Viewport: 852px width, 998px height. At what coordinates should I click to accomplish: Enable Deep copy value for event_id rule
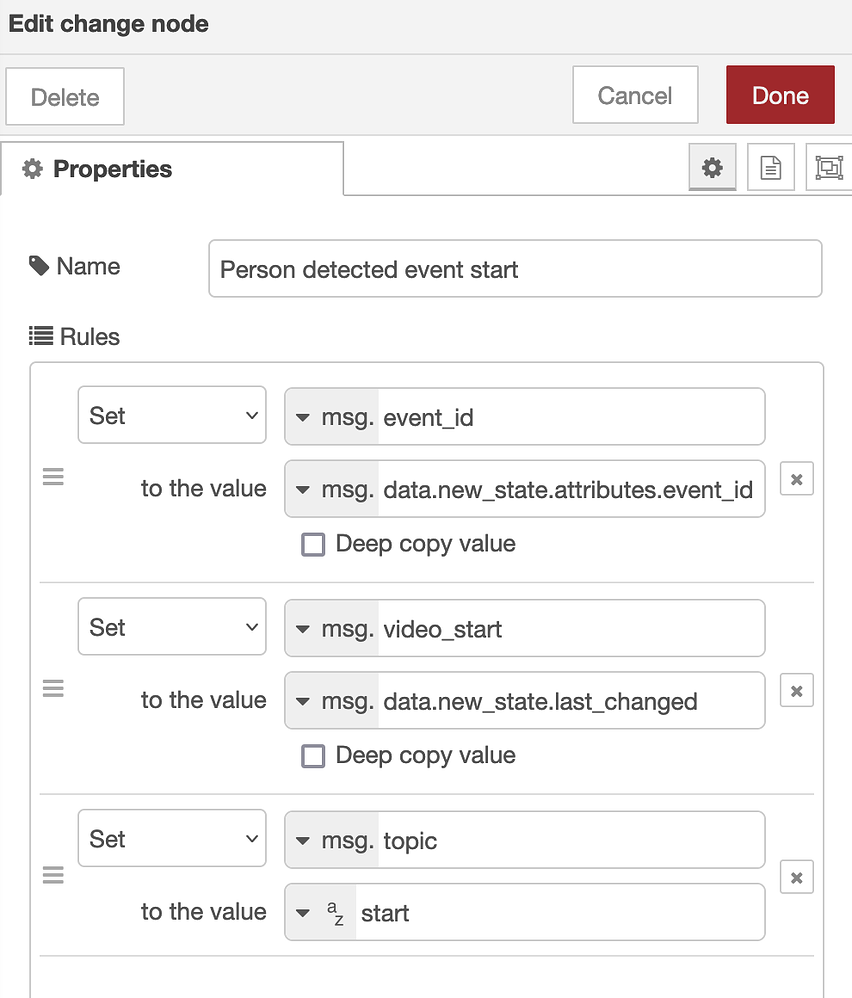coord(314,544)
